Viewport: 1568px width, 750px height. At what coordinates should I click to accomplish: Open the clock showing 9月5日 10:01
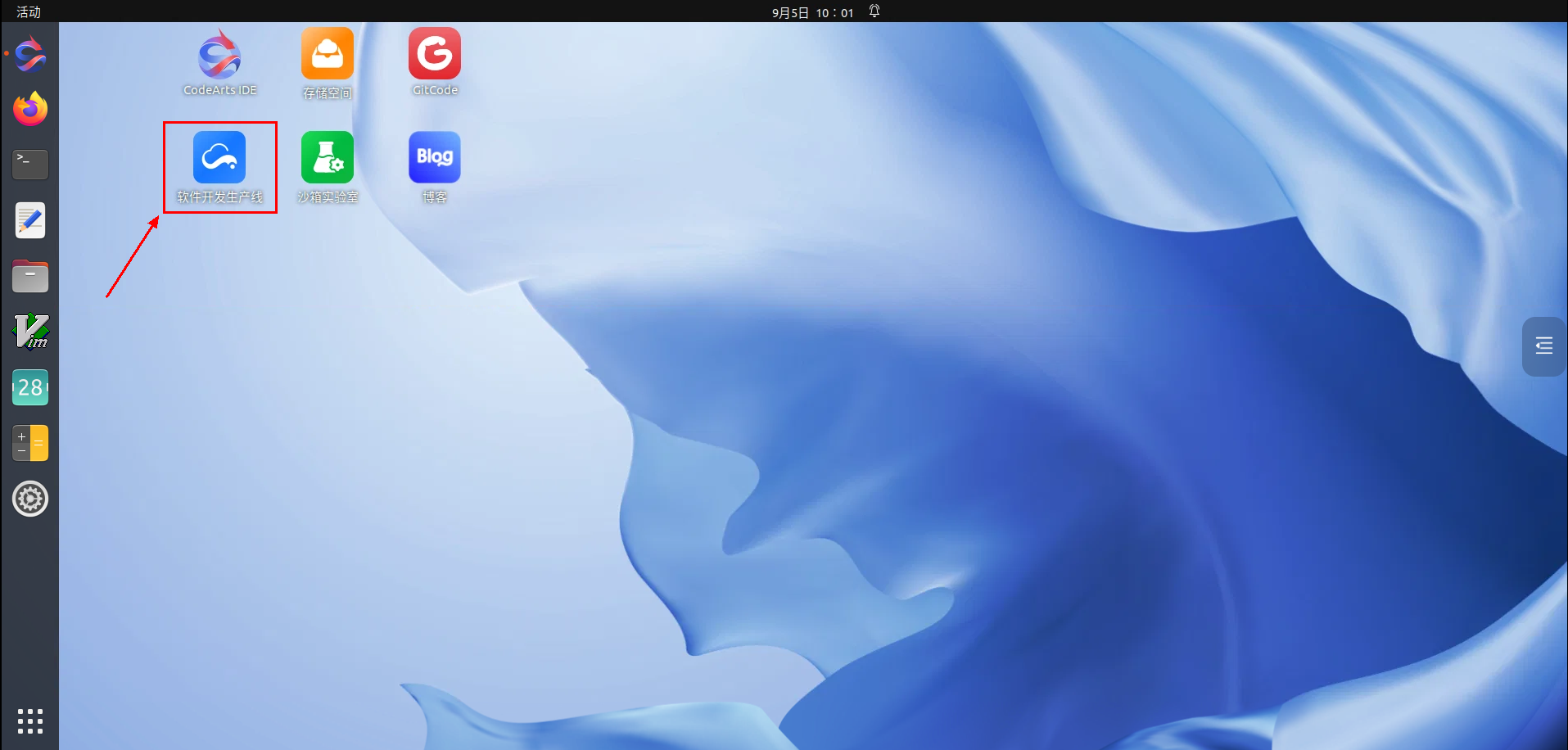(812, 12)
